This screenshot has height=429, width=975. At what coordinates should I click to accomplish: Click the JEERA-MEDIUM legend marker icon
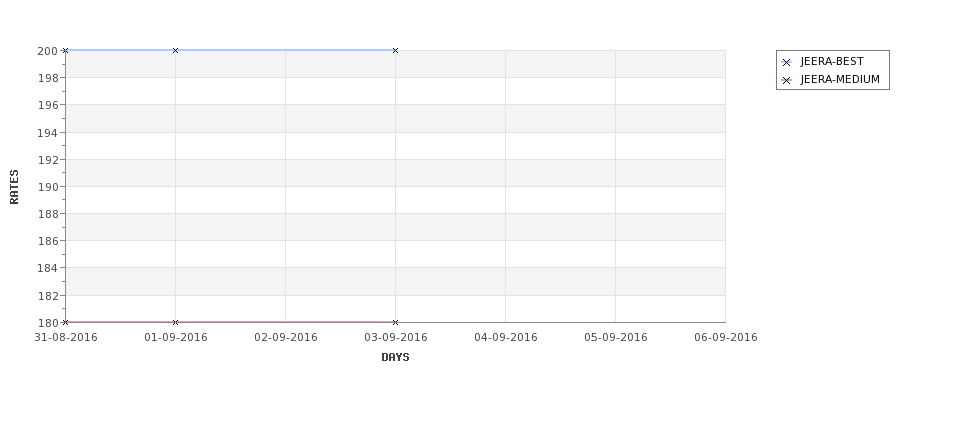(x=786, y=80)
